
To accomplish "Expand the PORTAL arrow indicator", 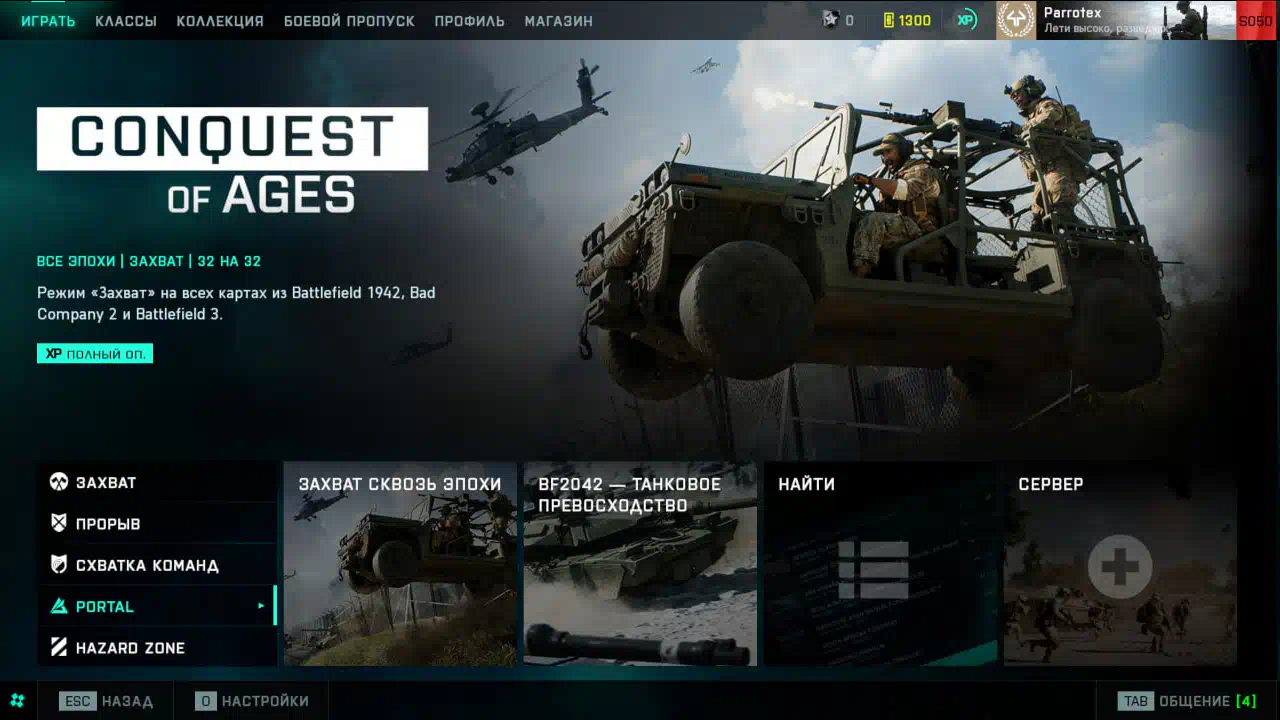I will point(261,606).
